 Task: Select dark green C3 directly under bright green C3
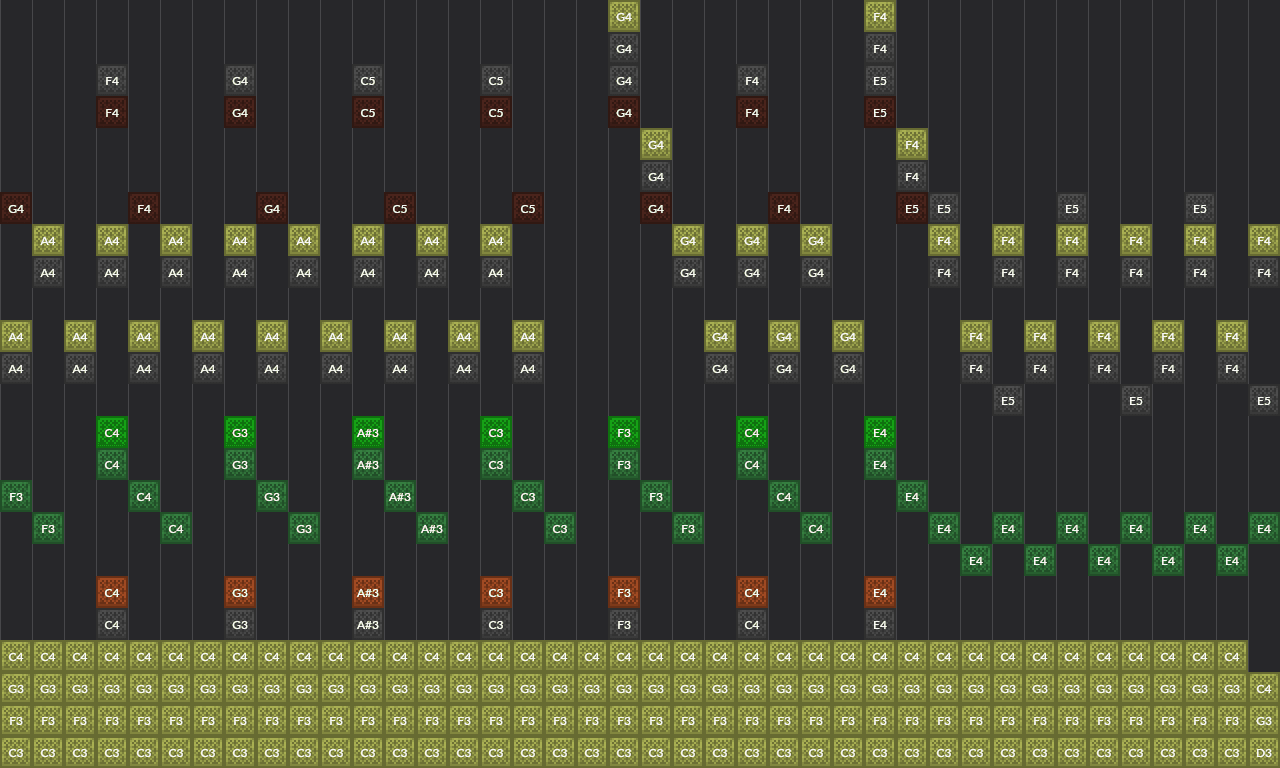496,465
